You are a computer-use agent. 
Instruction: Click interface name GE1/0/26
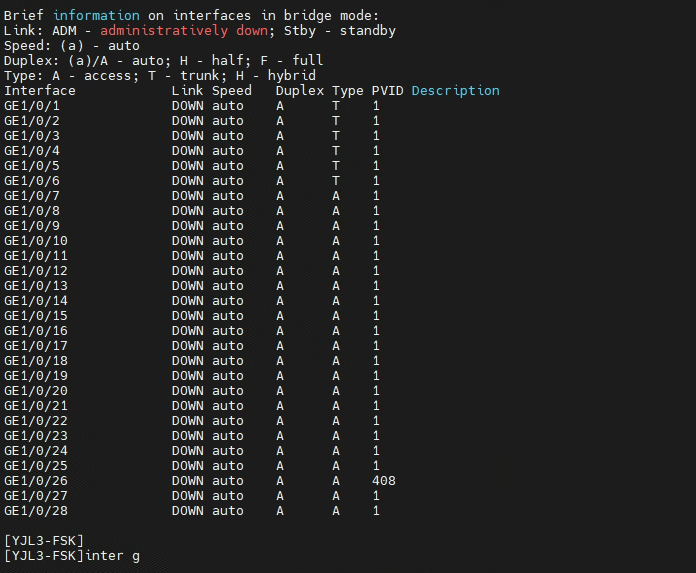(x=36, y=480)
